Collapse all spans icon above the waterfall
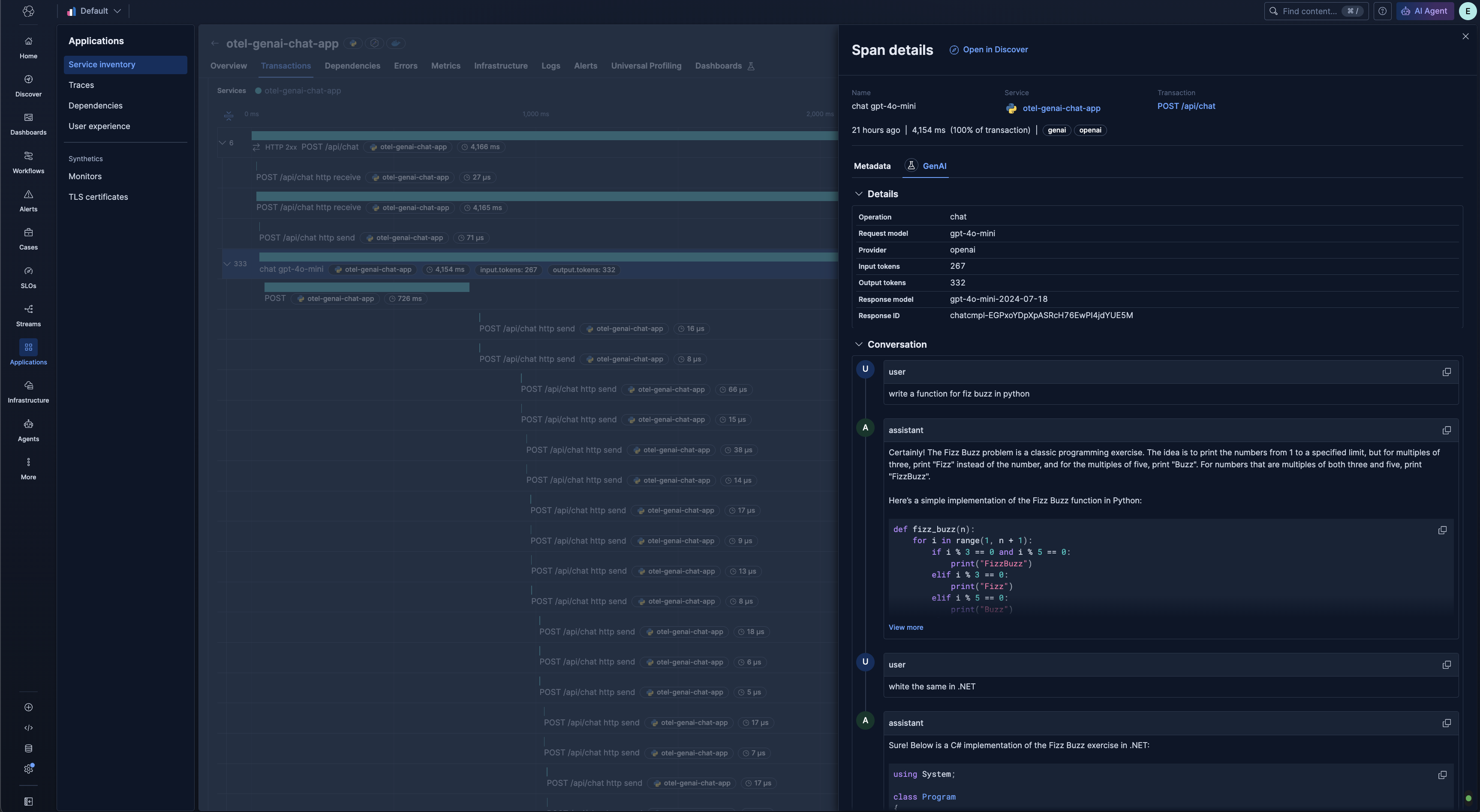Viewport: 1480px width, 812px height. tap(229, 115)
